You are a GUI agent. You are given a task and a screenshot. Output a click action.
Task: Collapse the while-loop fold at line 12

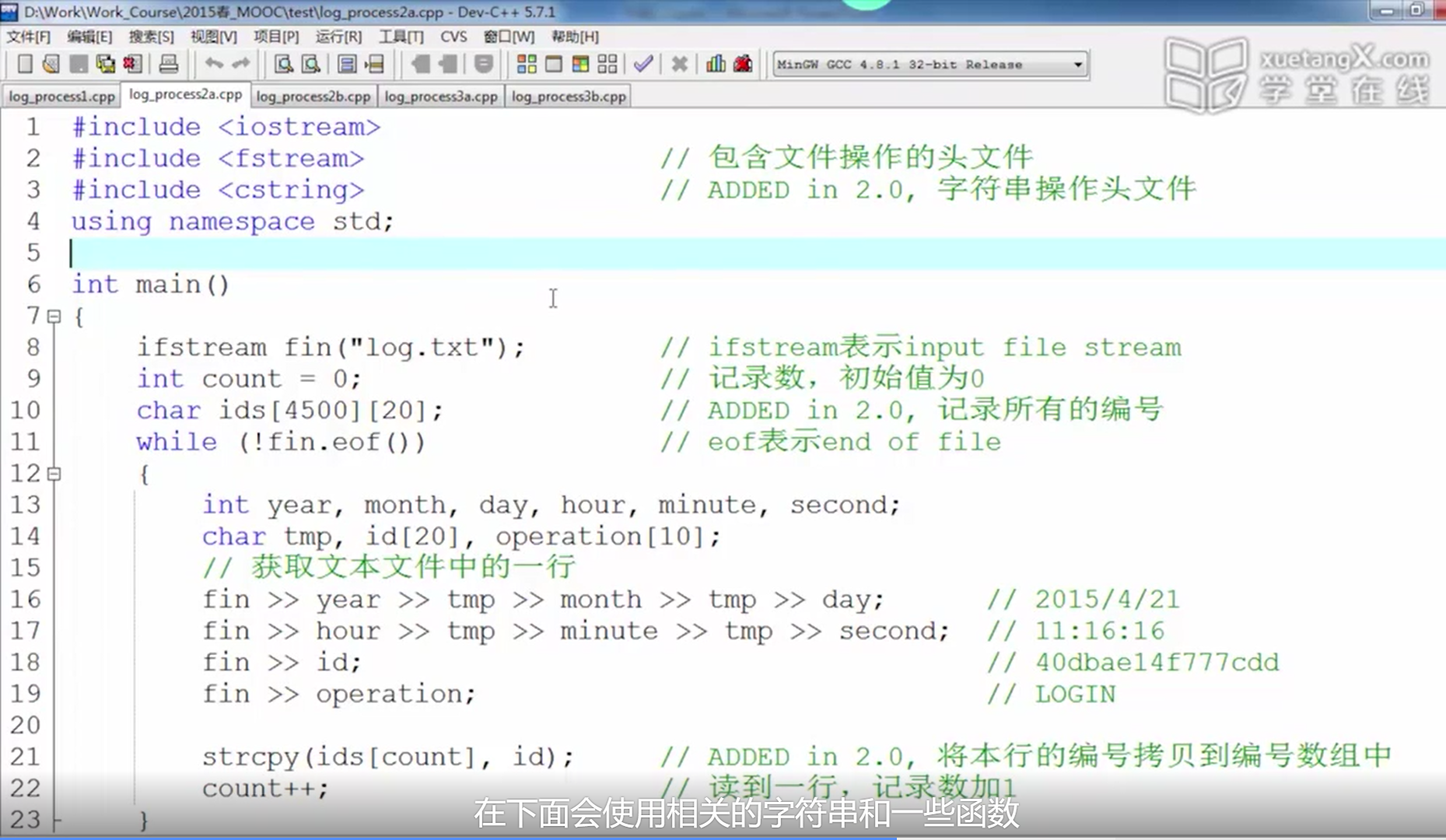click(54, 474)
